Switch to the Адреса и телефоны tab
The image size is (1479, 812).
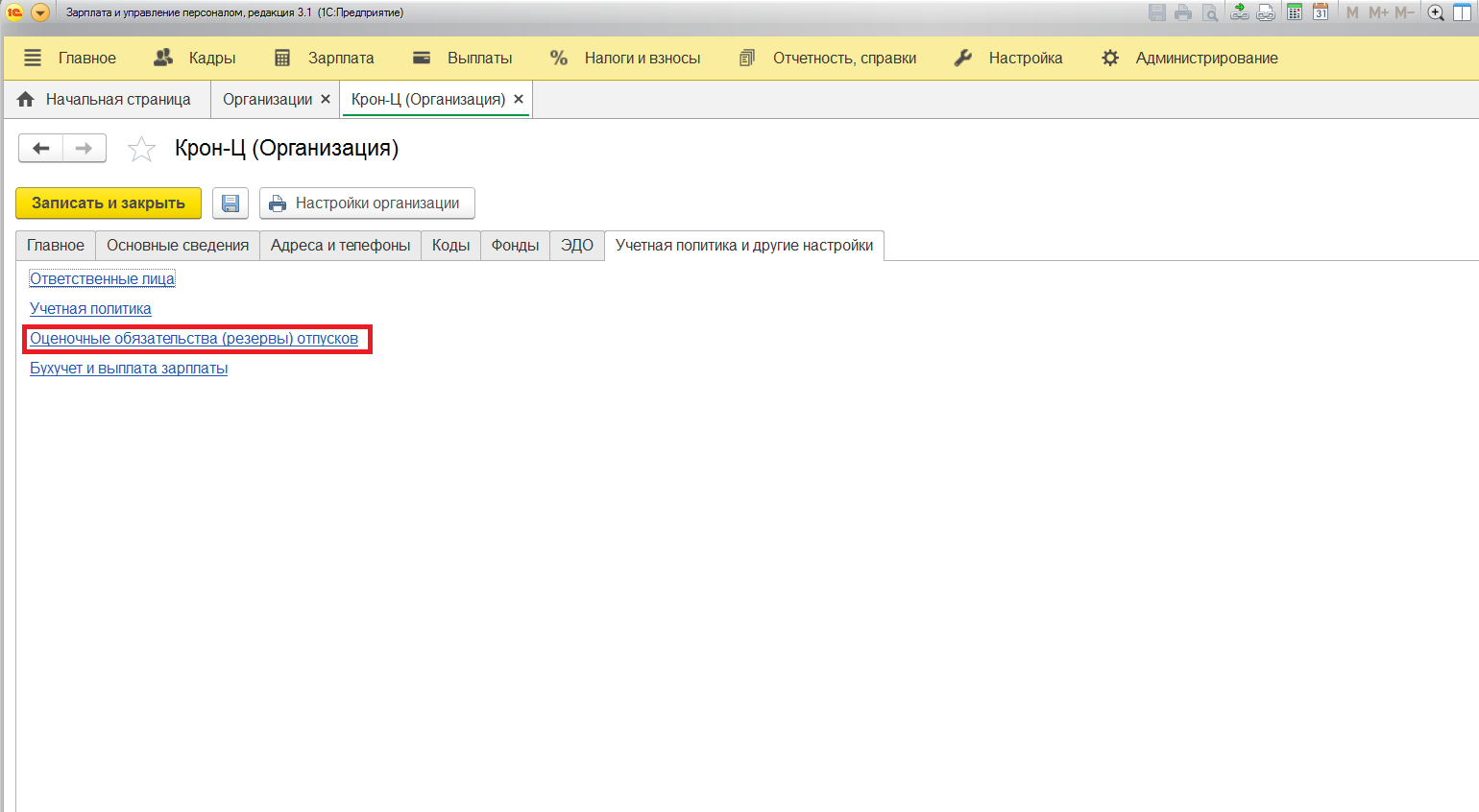[x=340, y=246]
